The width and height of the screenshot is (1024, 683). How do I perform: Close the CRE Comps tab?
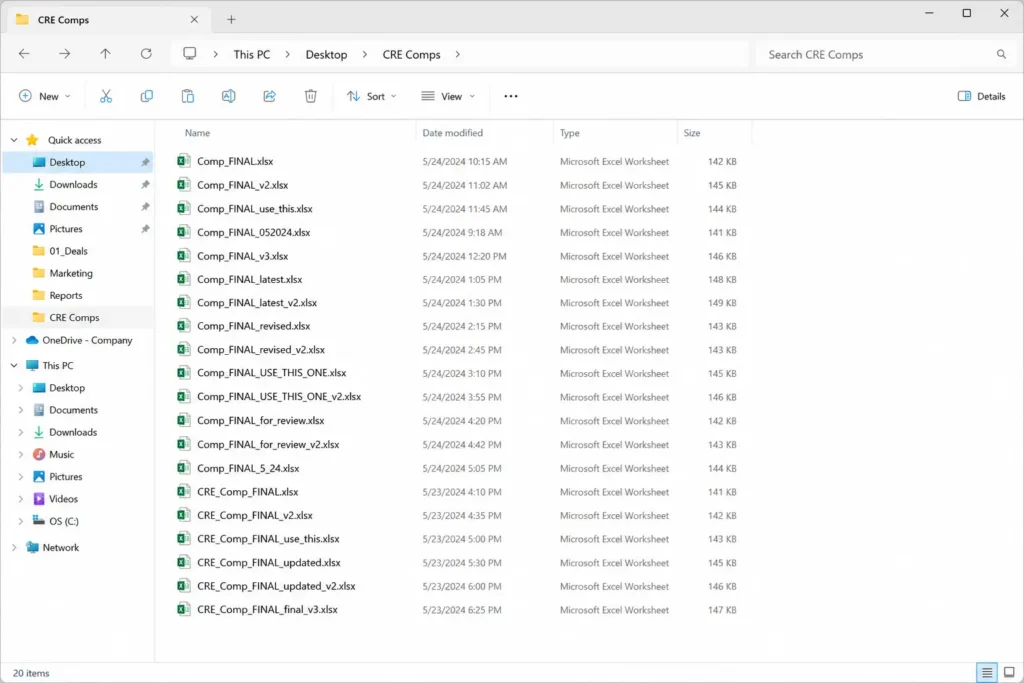coord(194,20)
